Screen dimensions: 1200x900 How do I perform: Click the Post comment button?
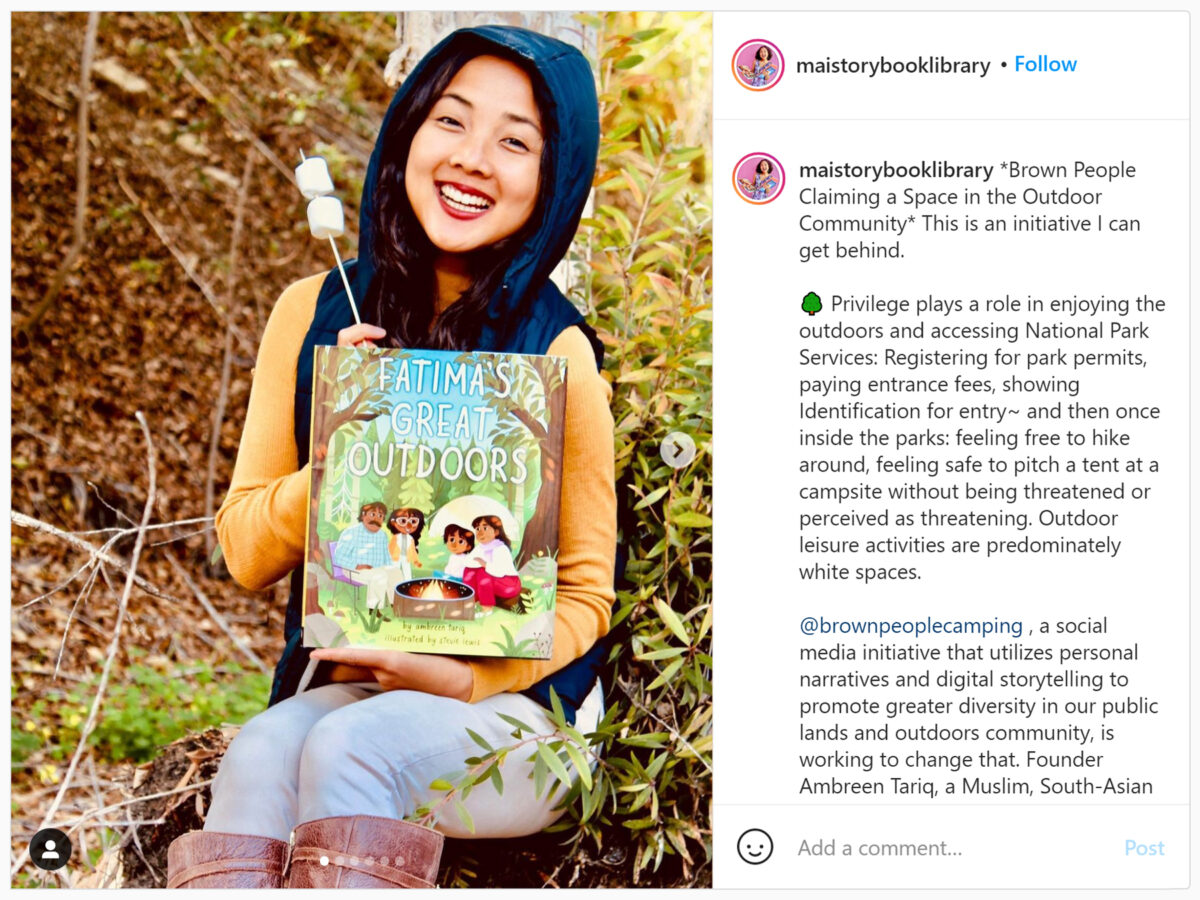point(1144,848)
